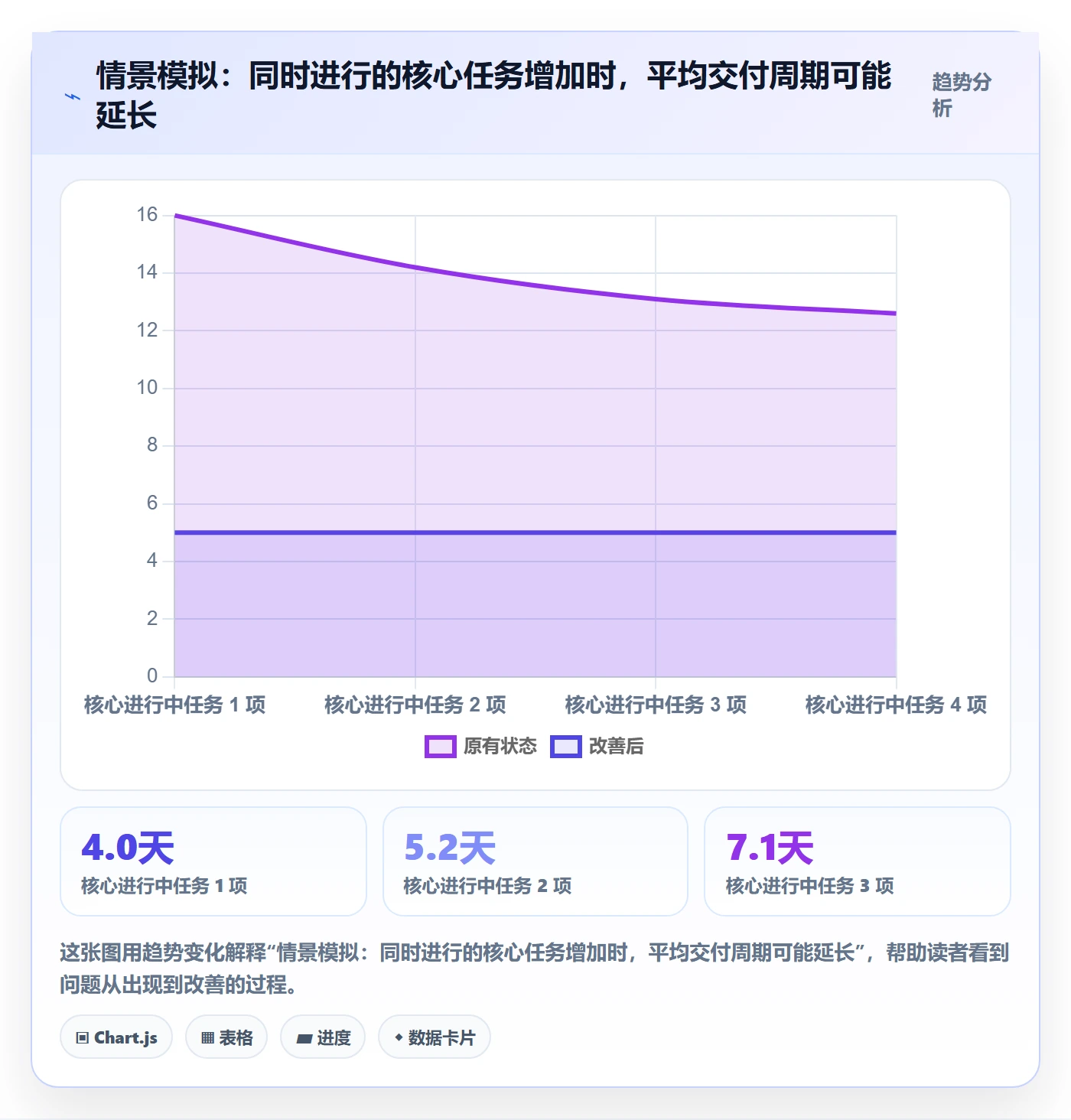1071x1120 pixels.
Task: Click the x-axis label 核心进行中任务 1 项
Action: point(175,705)
